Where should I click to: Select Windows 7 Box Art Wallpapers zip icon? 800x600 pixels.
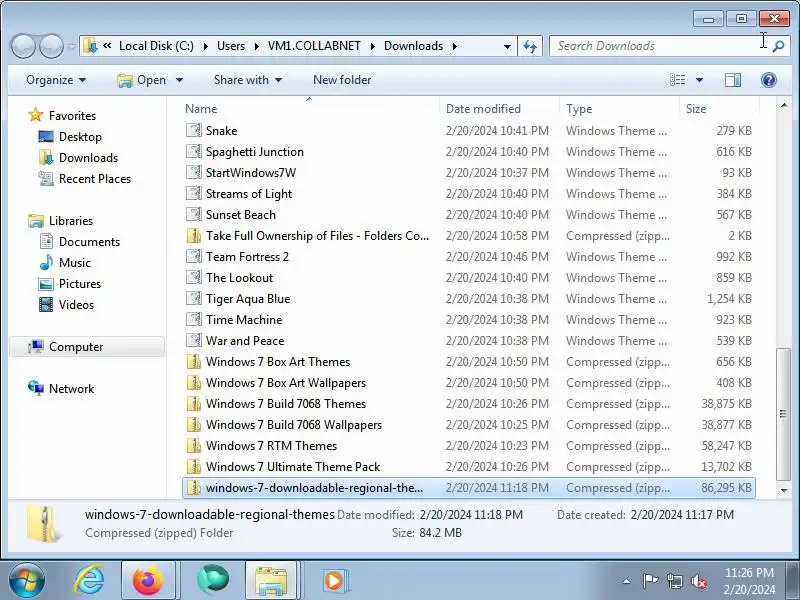[193, 383]
